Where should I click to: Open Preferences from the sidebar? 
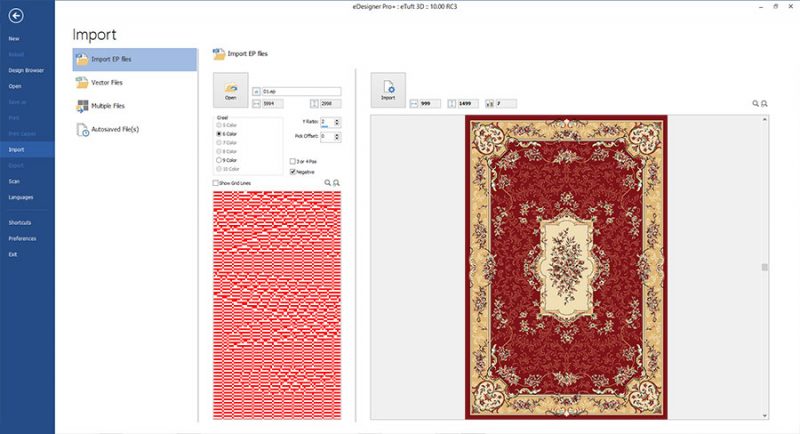click(x=22, y=239)
